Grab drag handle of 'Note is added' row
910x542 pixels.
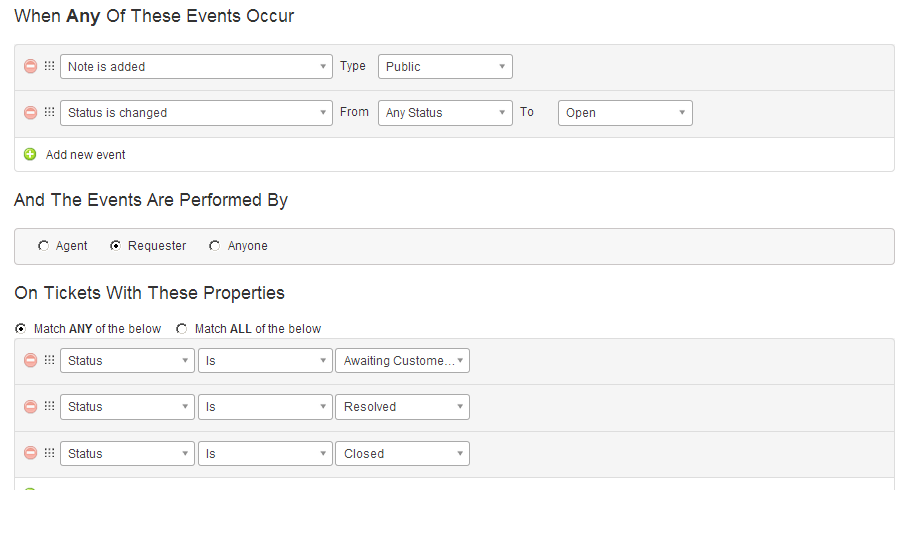click(49, 67)
